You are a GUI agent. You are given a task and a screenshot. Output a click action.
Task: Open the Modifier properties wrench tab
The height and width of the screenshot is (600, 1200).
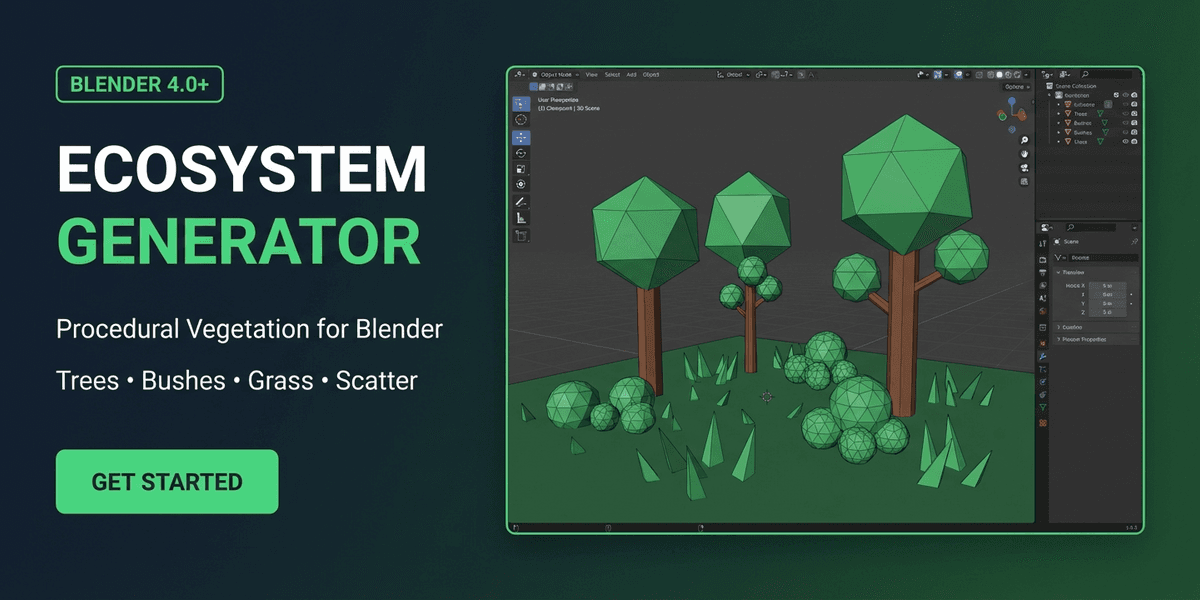point(1043,356)
